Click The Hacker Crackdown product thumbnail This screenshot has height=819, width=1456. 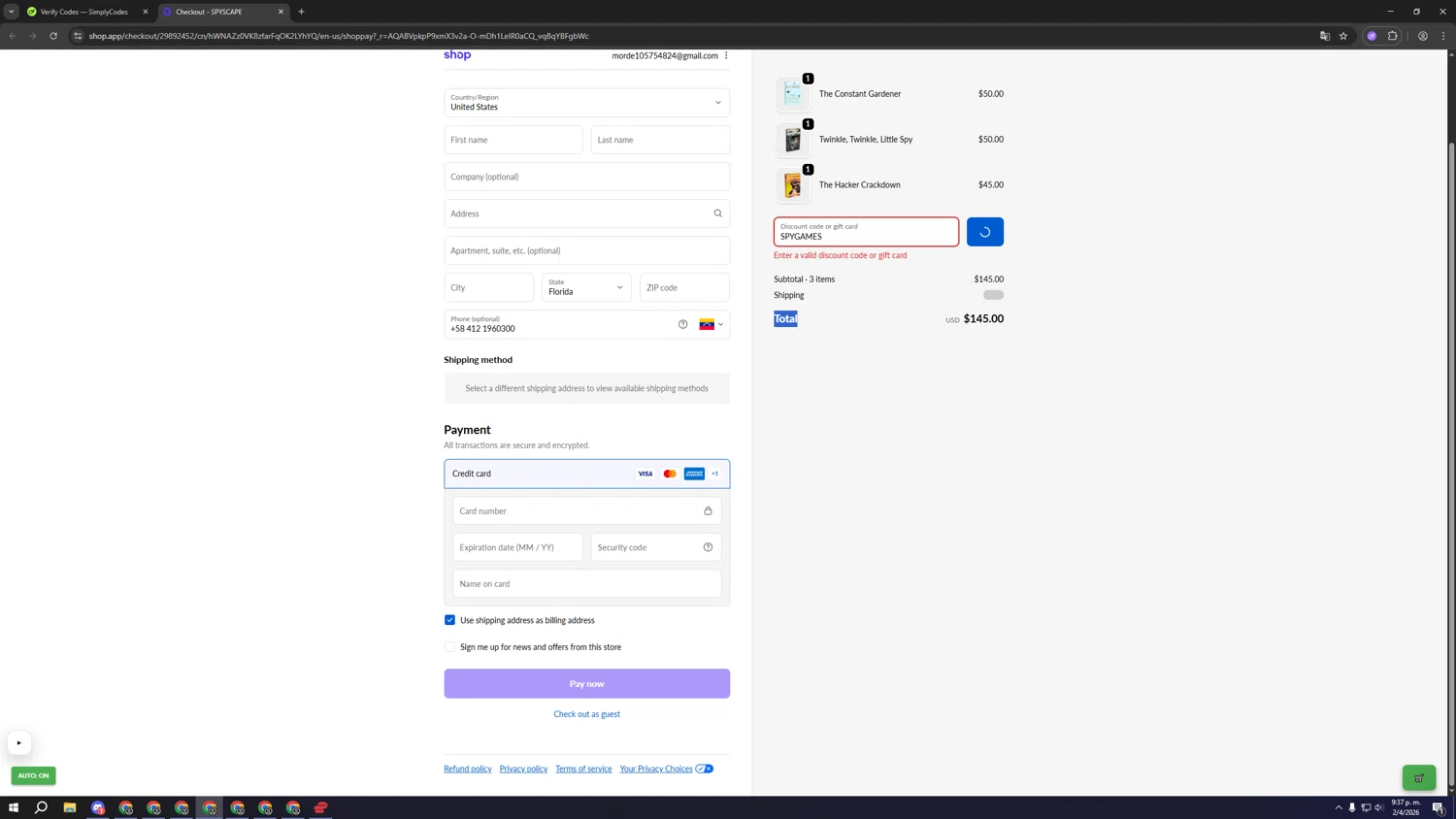793,184
